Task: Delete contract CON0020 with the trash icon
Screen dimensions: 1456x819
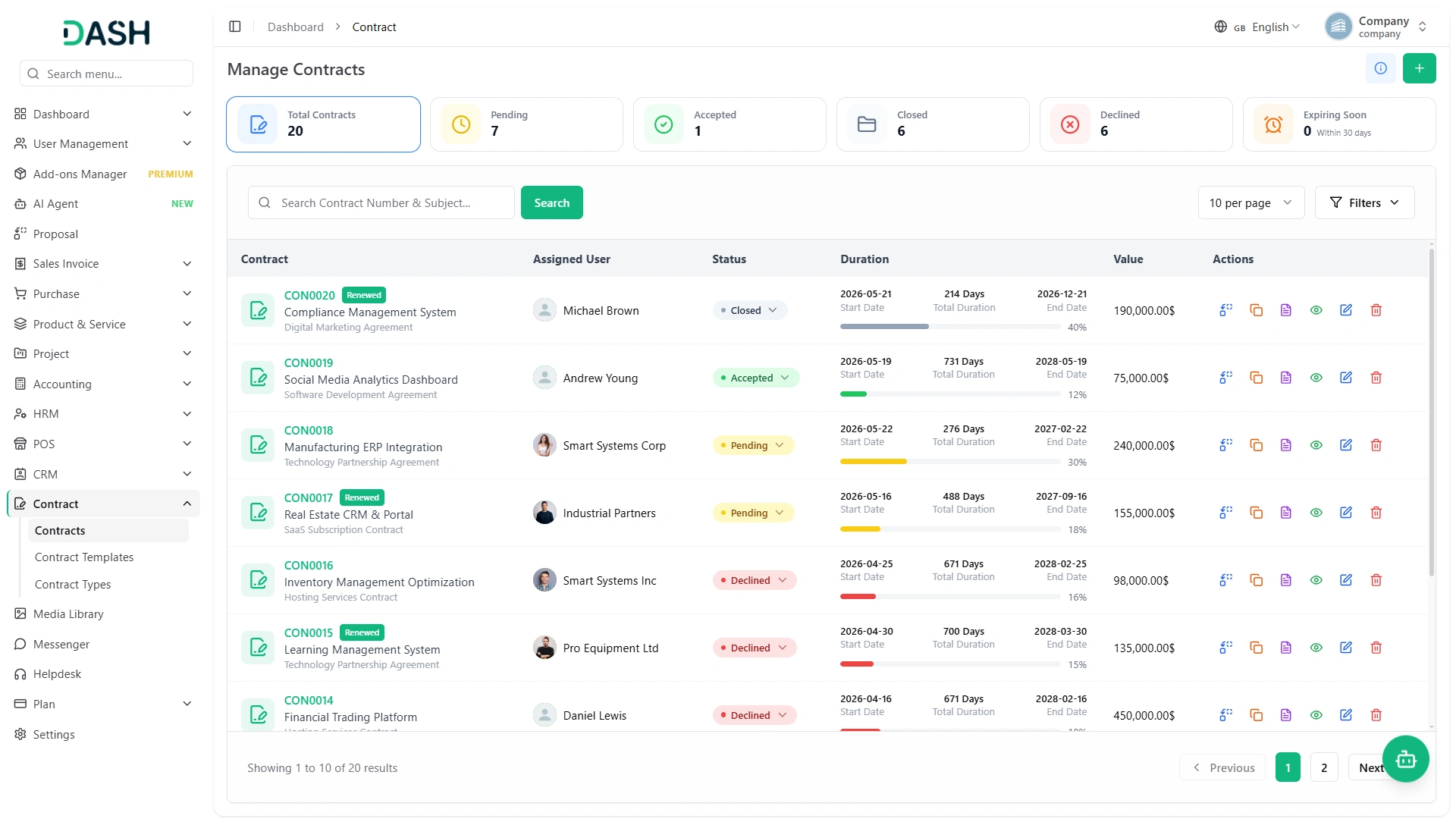Action: (1376, 310)
